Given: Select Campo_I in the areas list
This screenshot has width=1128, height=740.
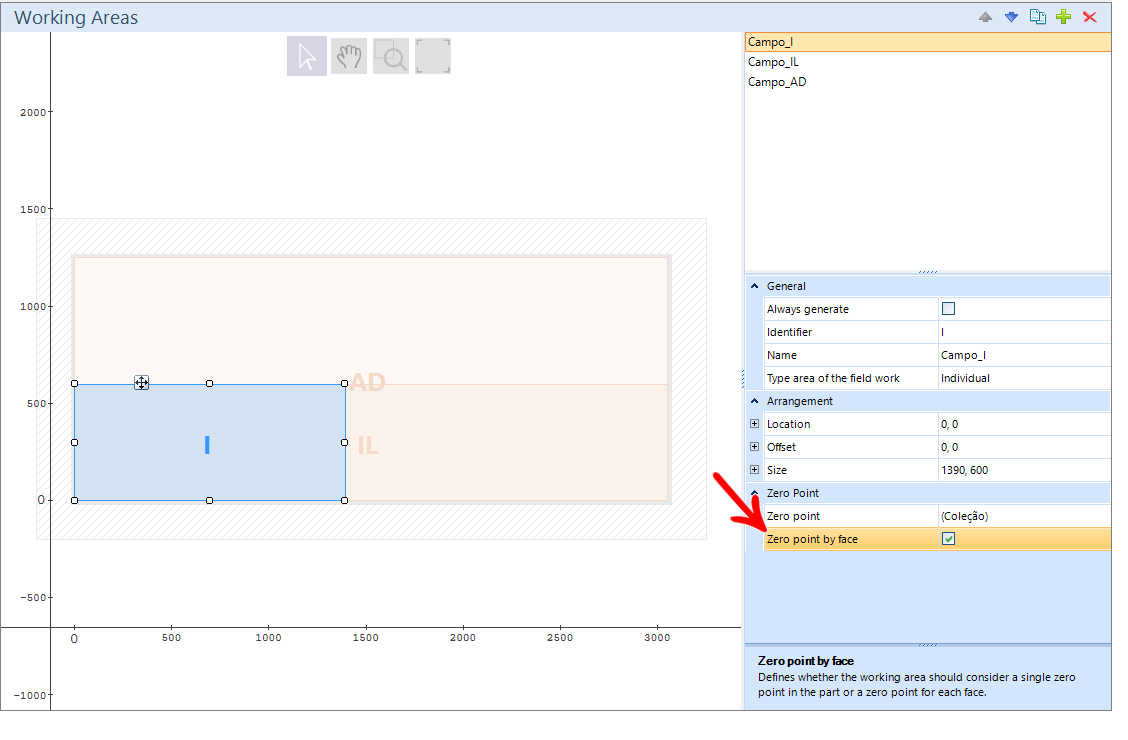Looking at the screenshot, I should coord(928,42).
